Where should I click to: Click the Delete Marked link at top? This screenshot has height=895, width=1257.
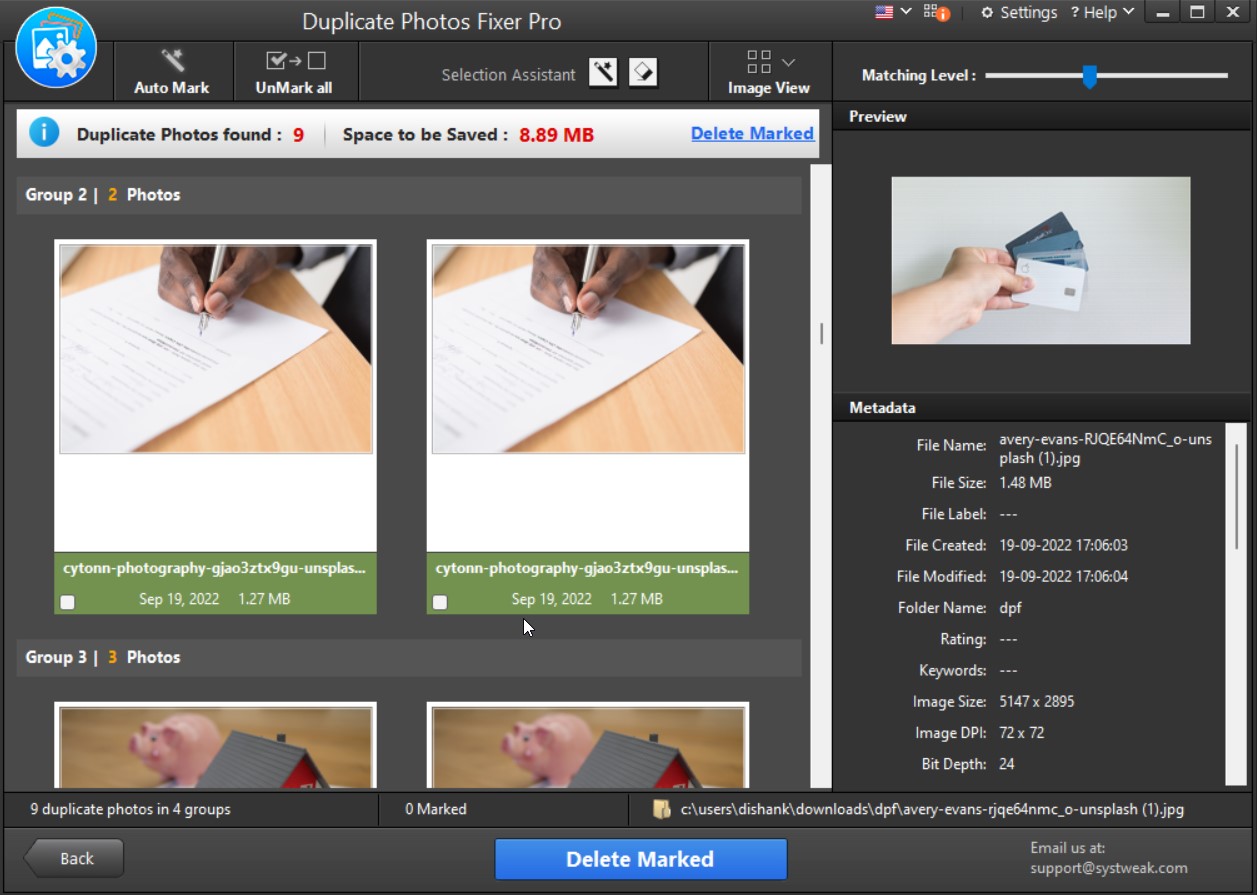(752, 133)
